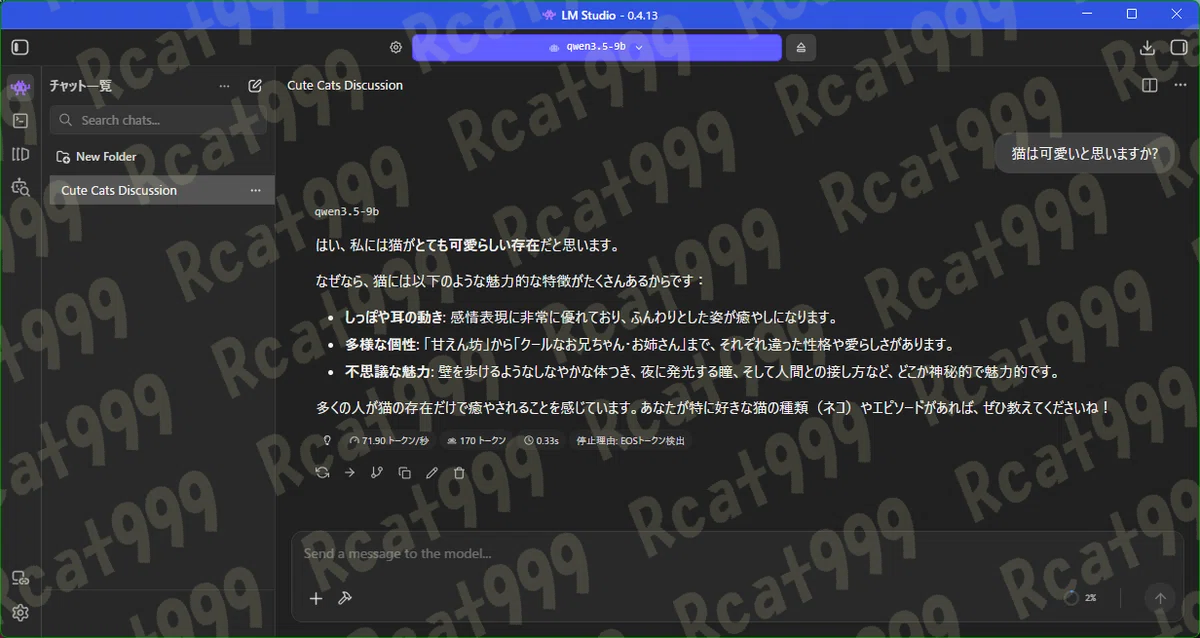Toggle the right sidebar panel icon
1200x638 pixels.
1178,47
